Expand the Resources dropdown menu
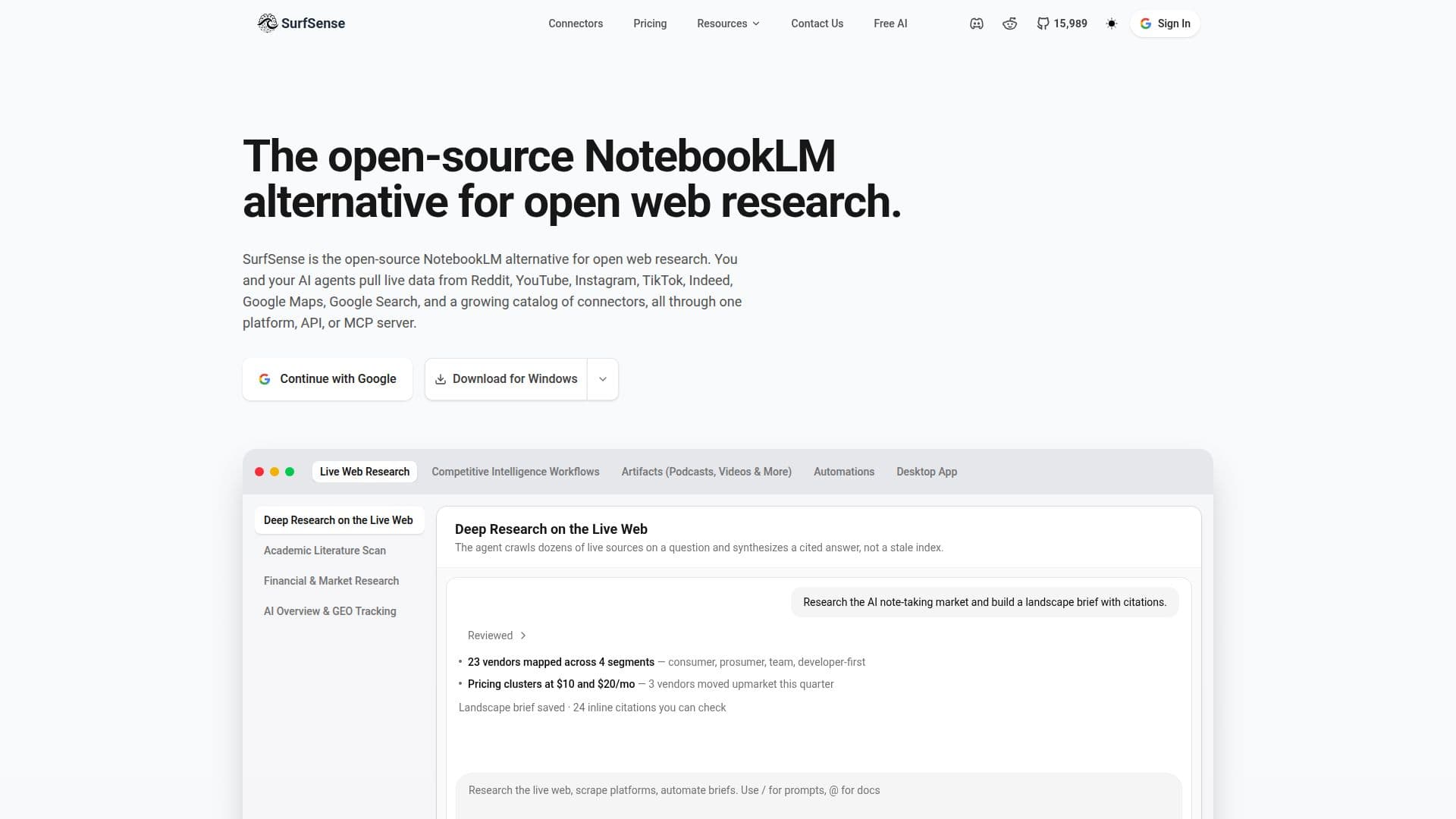Screen dimensions: 1456x819 [728, 24]
